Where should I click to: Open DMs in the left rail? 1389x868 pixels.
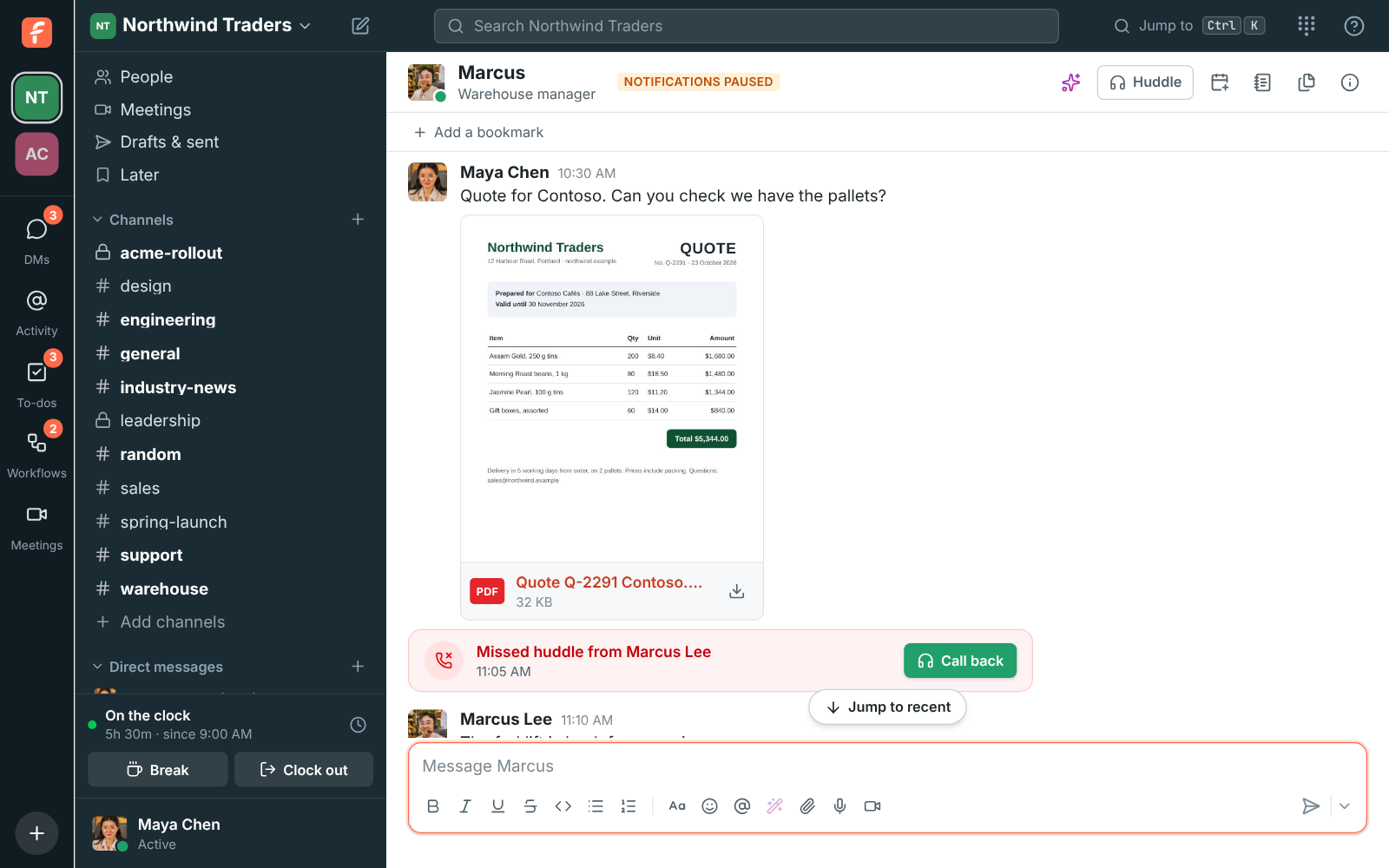tap(36, 239)
